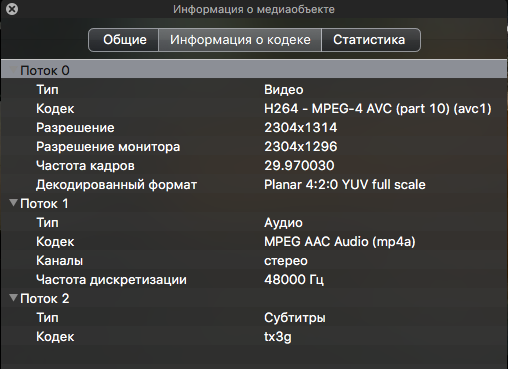Switch to the Статистика tab
Screen dimensions: 508x369
(x=371, y=40)
